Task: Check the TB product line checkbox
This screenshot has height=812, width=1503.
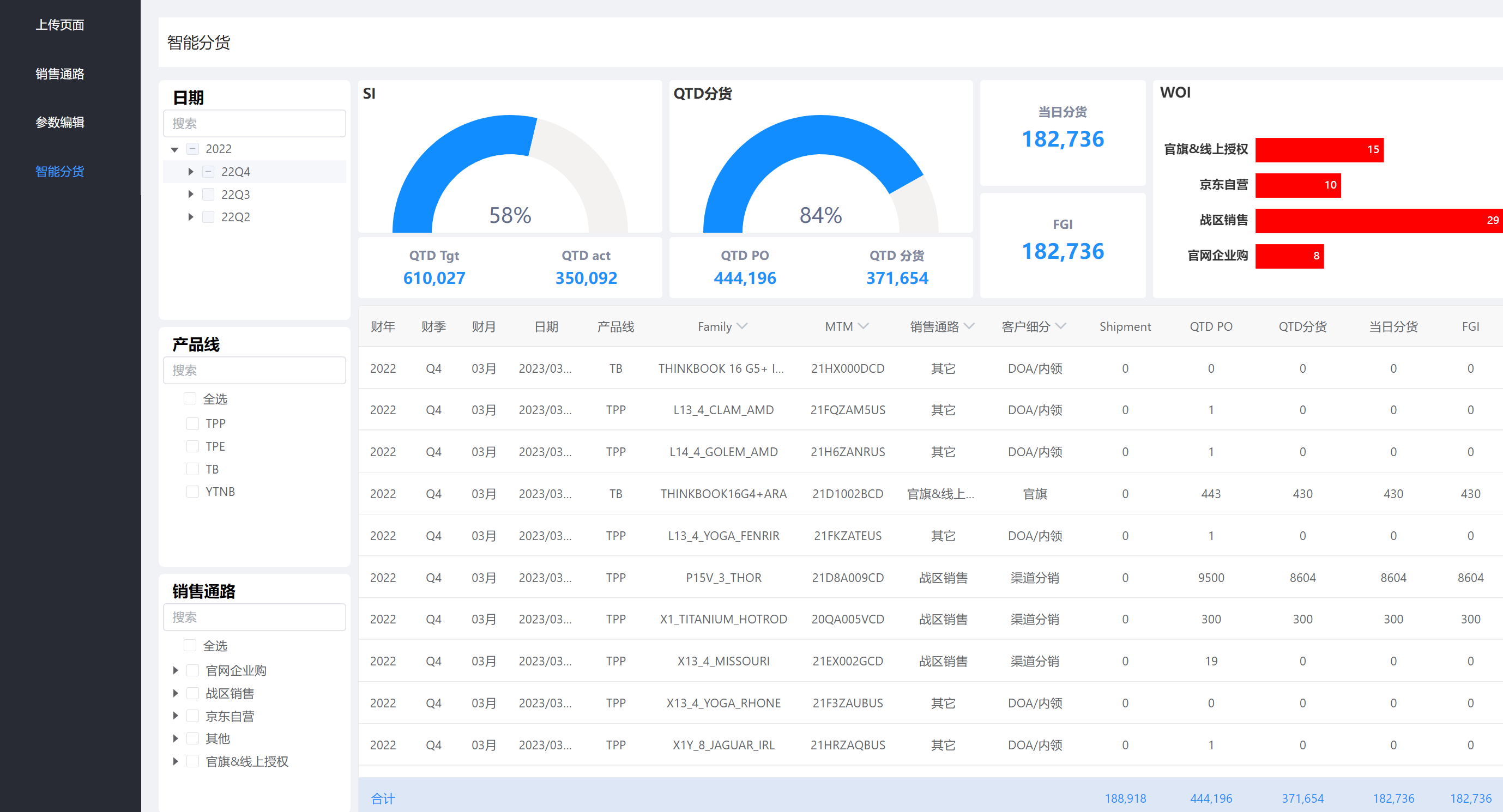Action: (x=192, y=469)
